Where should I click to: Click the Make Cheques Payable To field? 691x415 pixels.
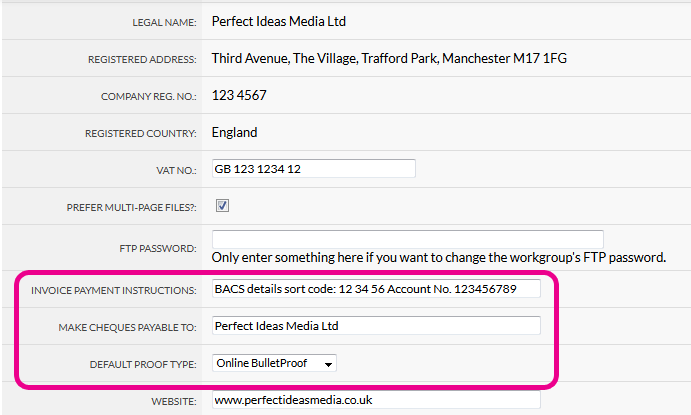pos(376,326)
